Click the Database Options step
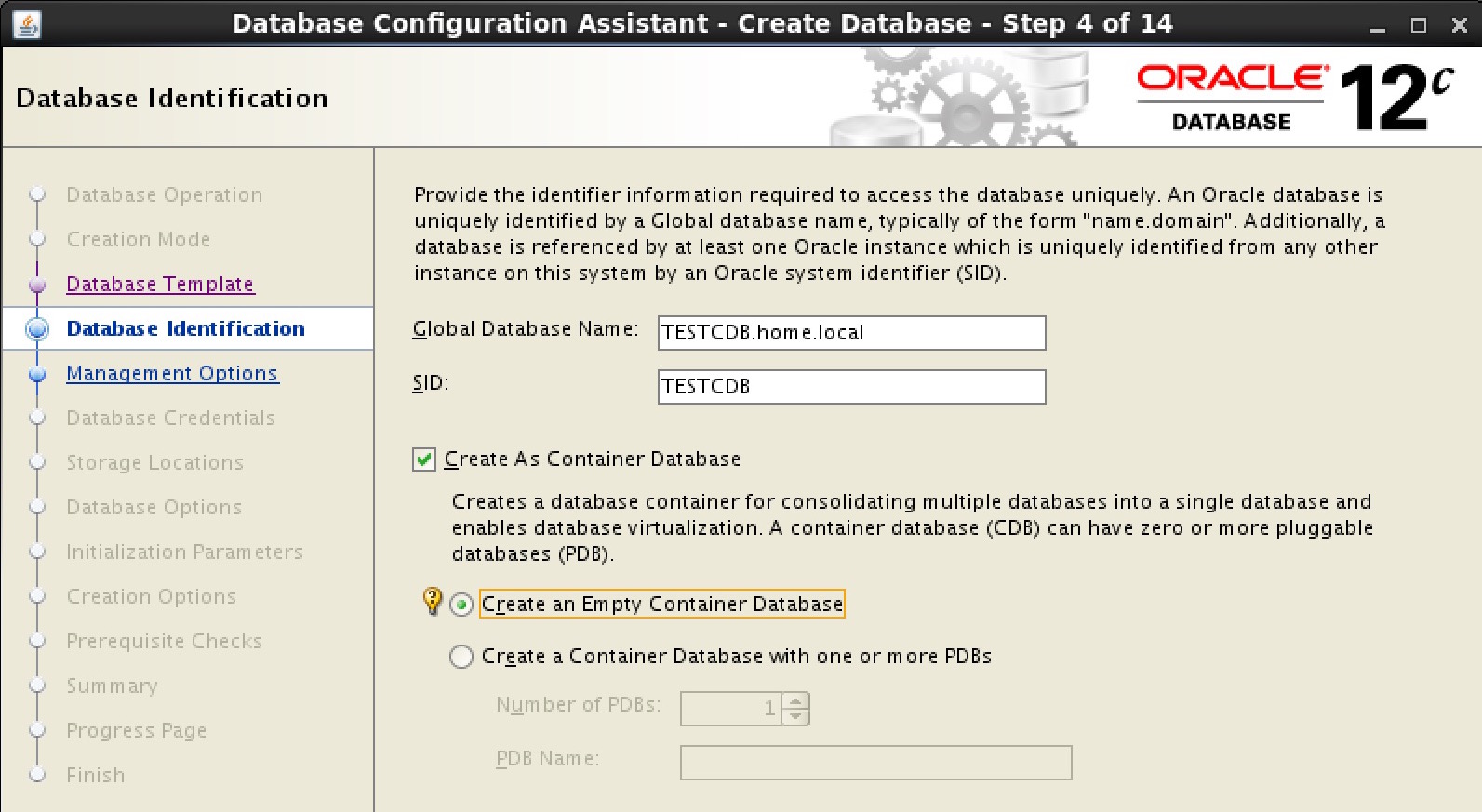 click(154, 507)
